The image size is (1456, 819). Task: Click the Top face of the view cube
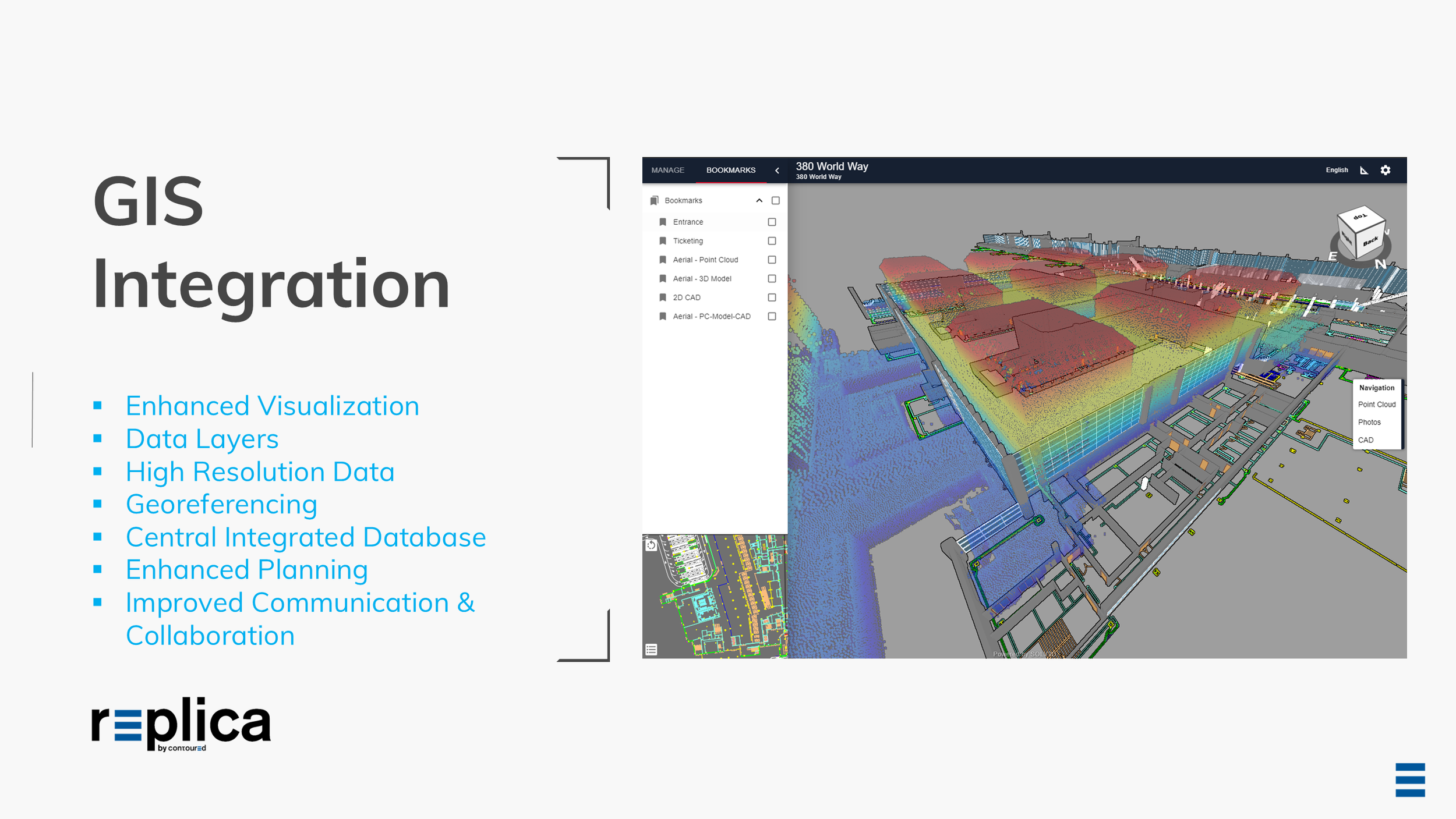click(x=1360, y=217)
